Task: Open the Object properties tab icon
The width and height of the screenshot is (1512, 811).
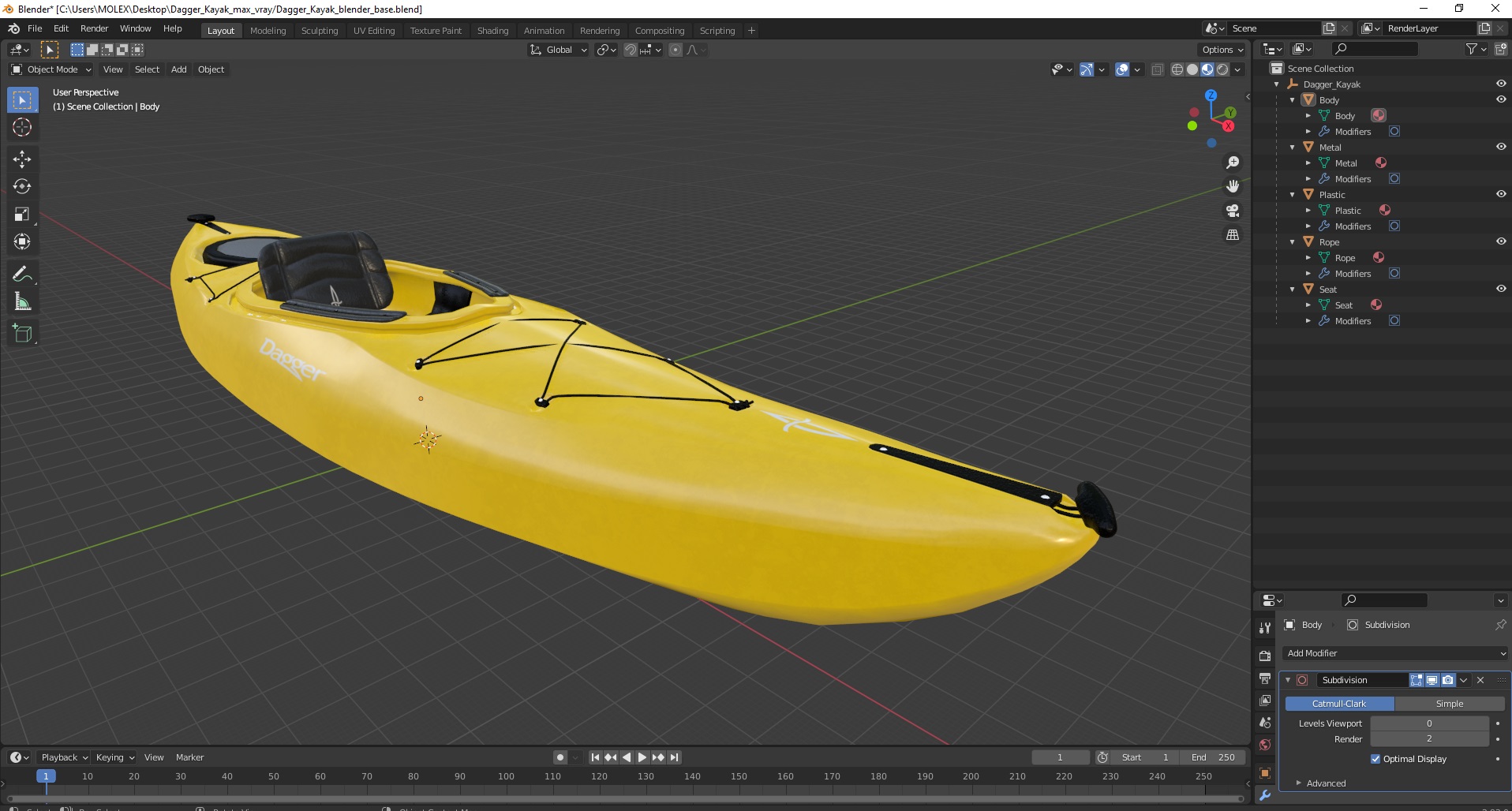Action: (x=1265, y=773)
